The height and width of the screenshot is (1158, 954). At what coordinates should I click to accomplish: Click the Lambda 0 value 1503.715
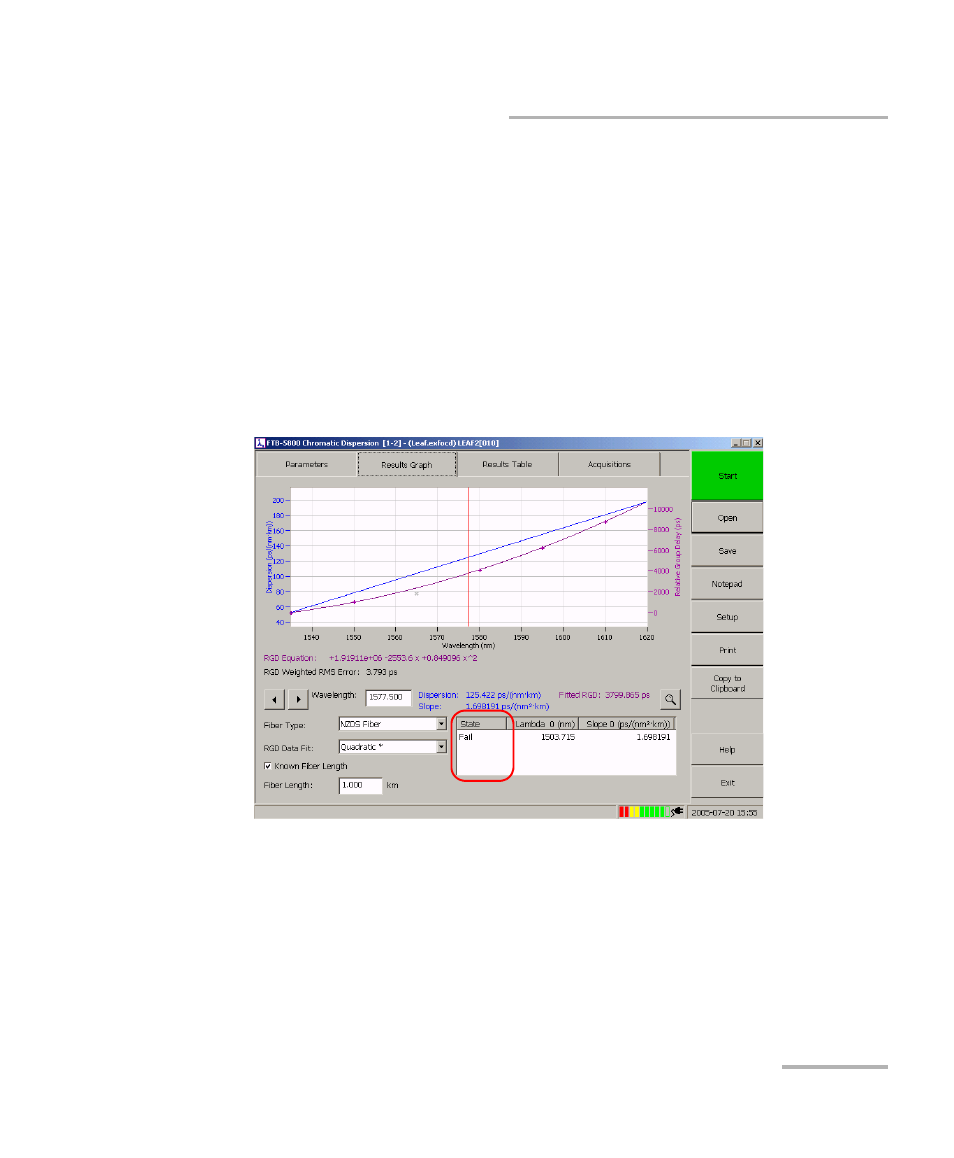point(557,737)
